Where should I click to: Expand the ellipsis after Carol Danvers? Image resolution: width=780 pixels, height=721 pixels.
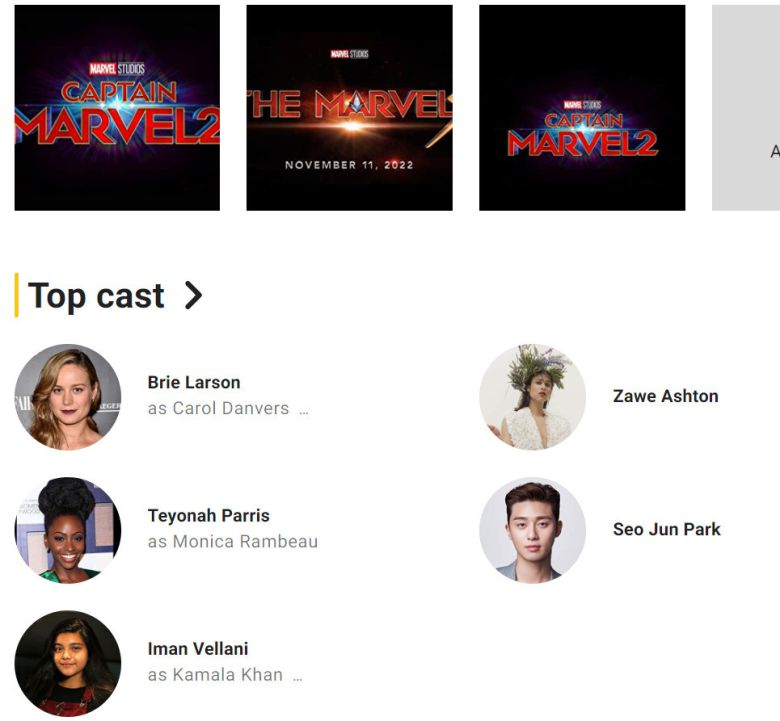tap(304, 409)
